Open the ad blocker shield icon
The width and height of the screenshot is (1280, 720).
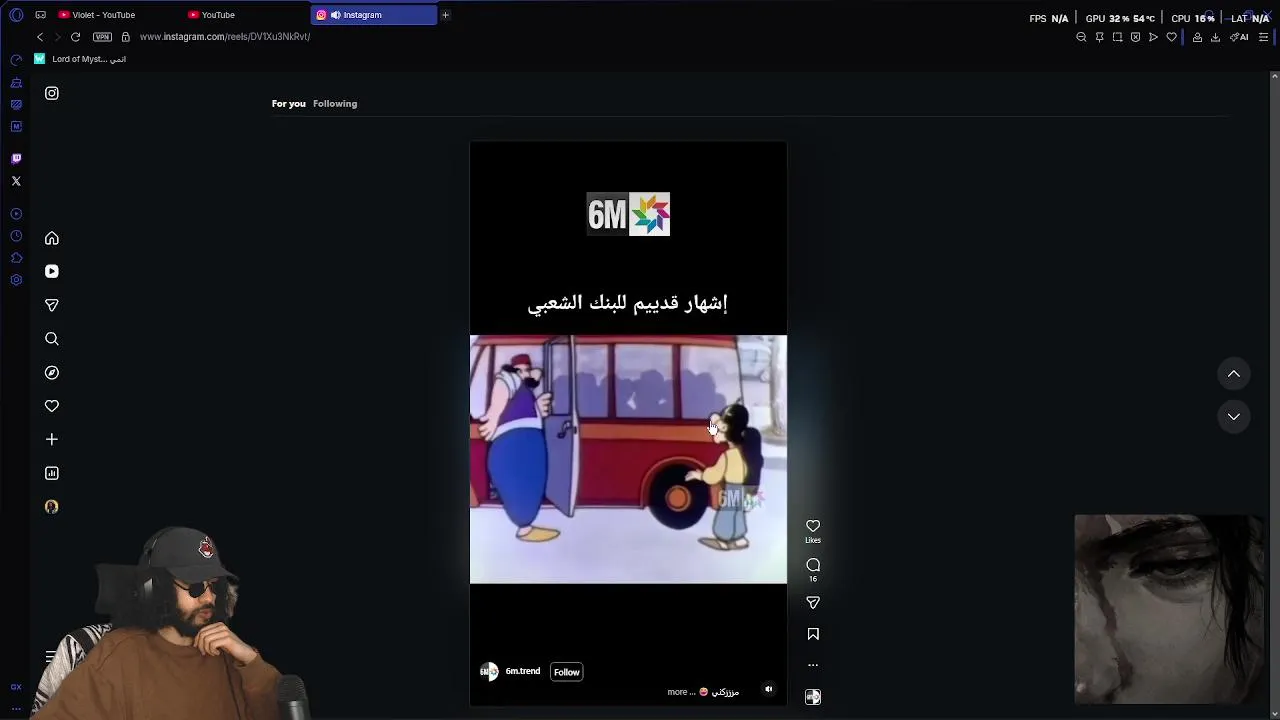1135,37
